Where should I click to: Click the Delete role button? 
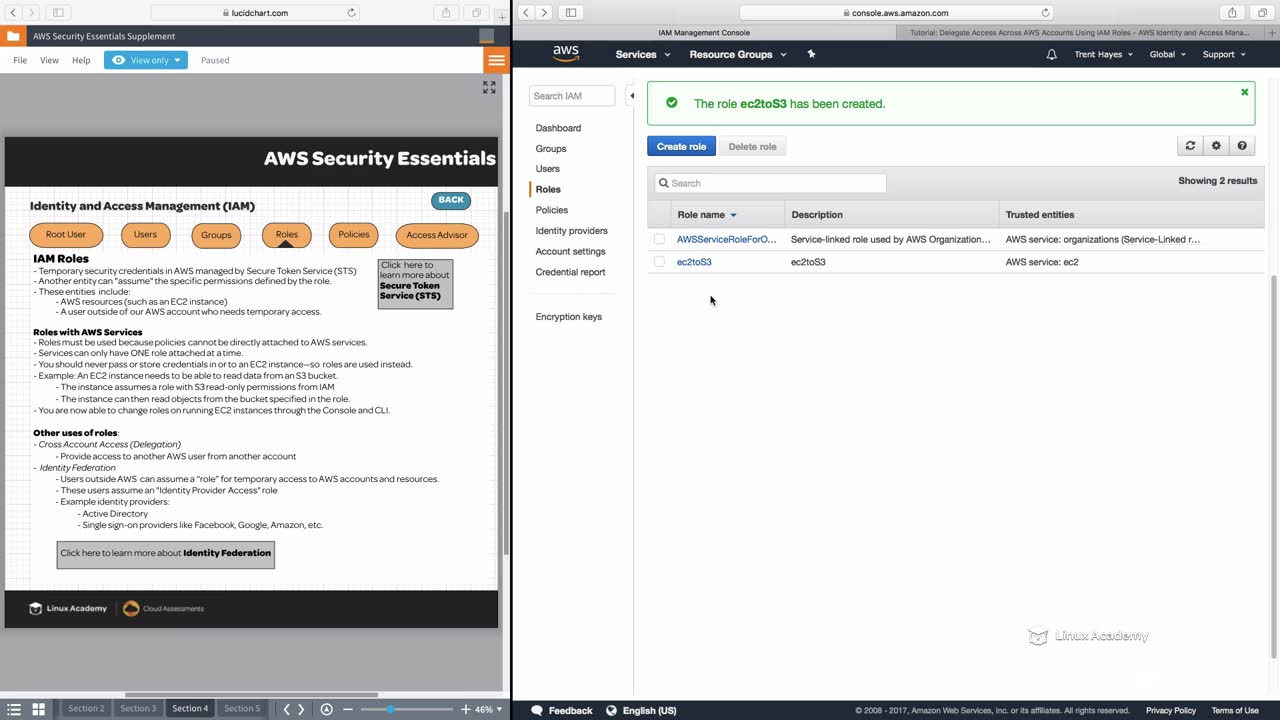pos(752,147)
